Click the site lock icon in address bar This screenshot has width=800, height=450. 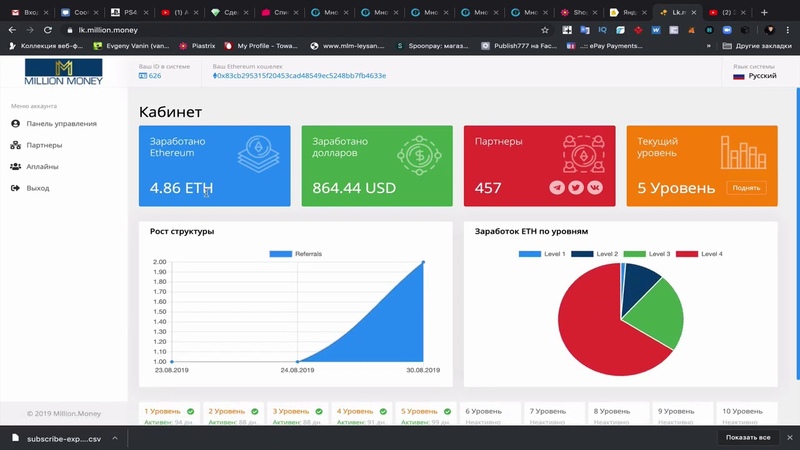[70, 30]
